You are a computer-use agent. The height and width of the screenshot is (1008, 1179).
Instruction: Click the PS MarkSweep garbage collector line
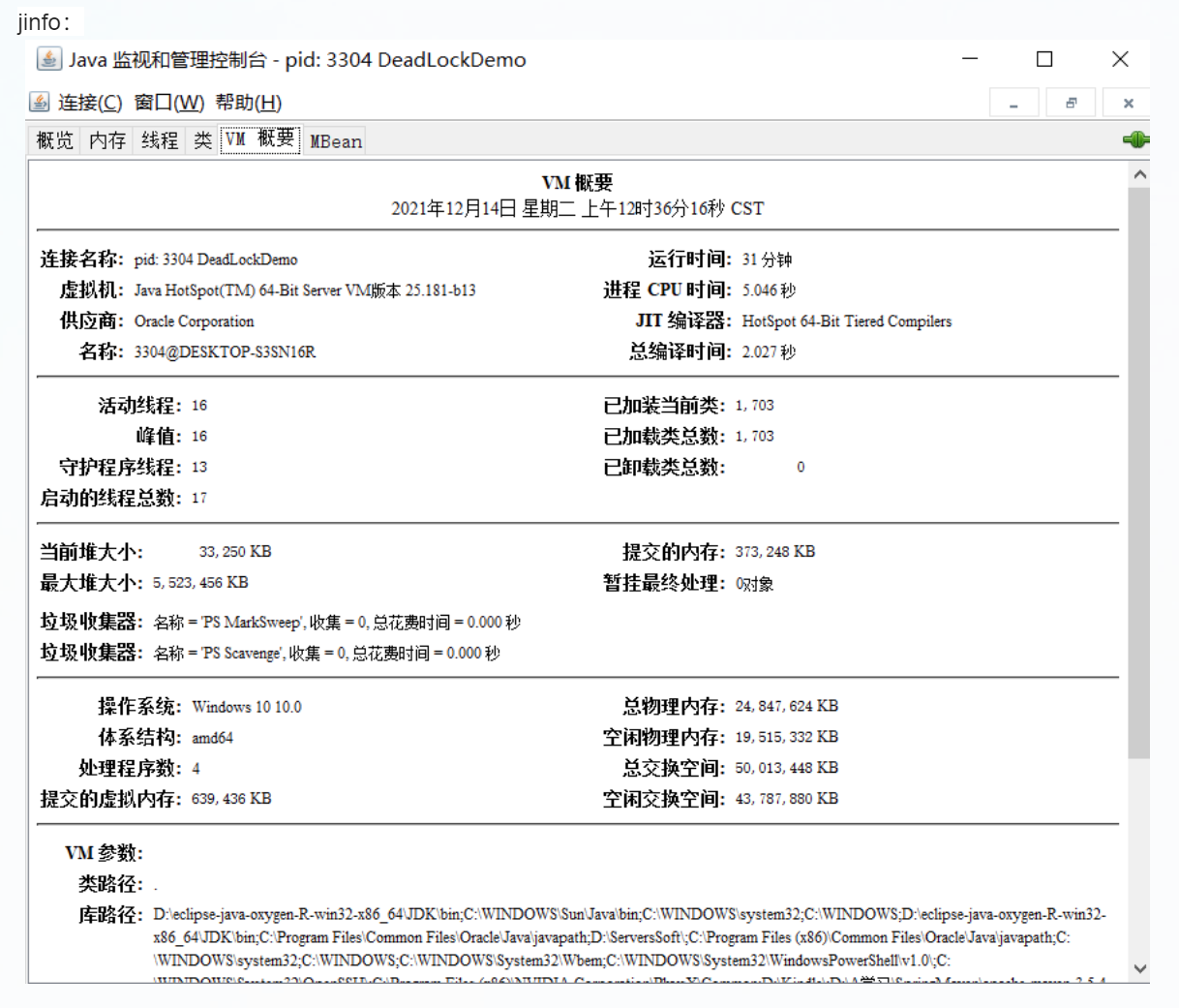[x=337, y=623]
